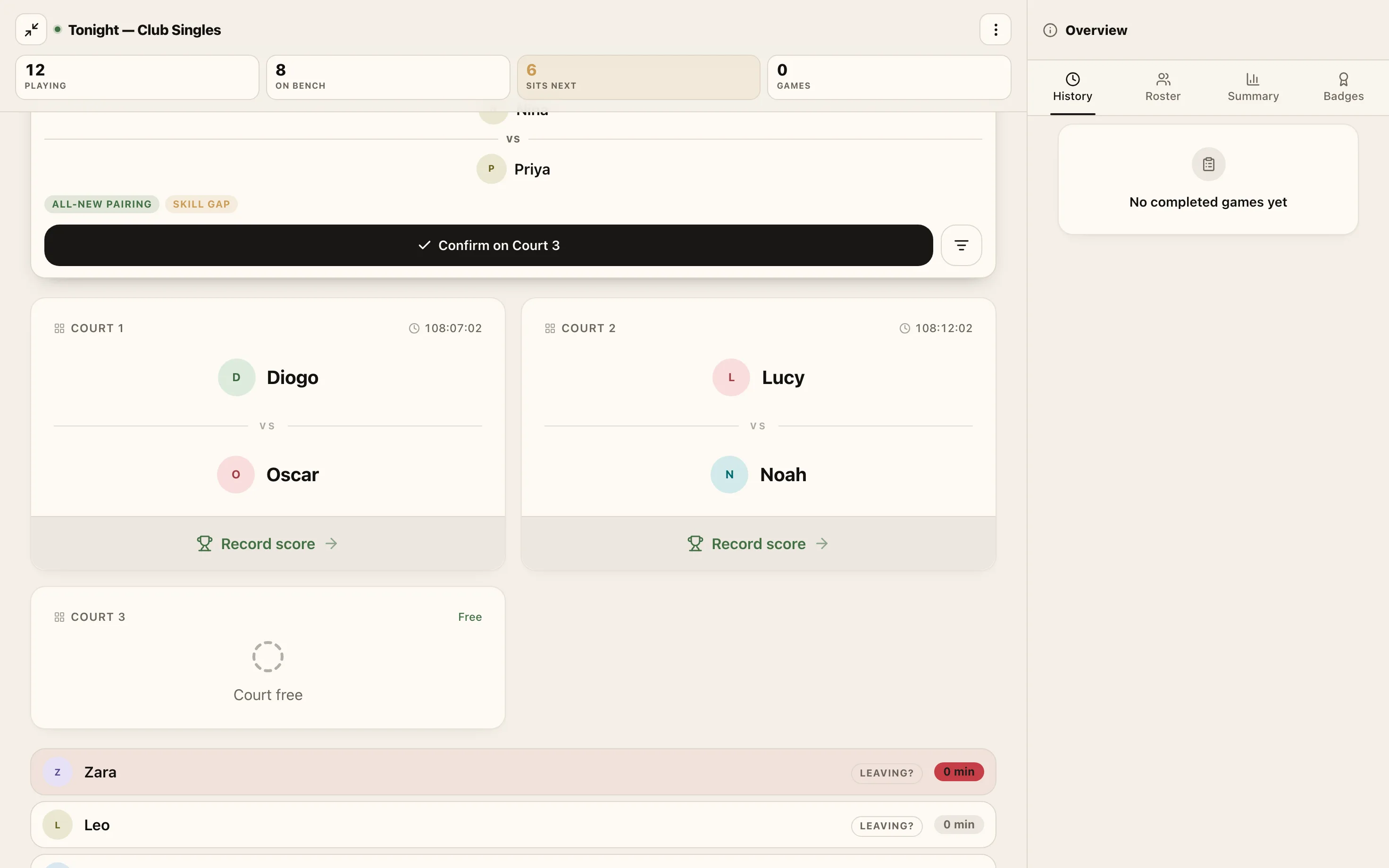Click the clipboard icon in empty history
The height and width of the screenshot is (868, 1389).
pos(1208,164)
